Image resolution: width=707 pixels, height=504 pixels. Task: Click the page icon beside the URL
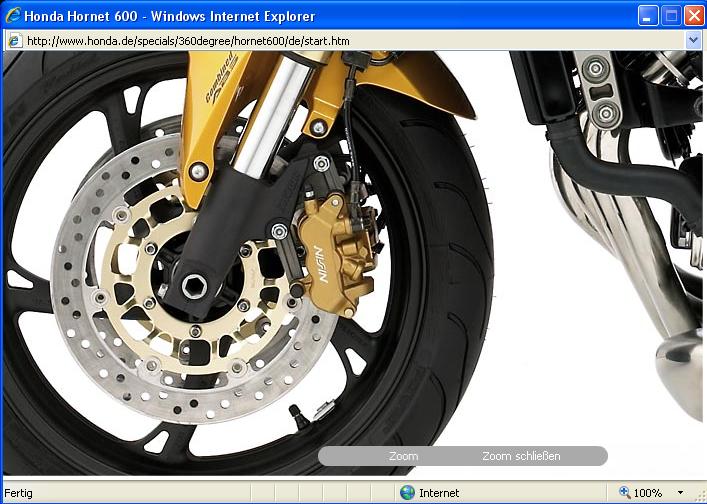[x=15, y=41]
